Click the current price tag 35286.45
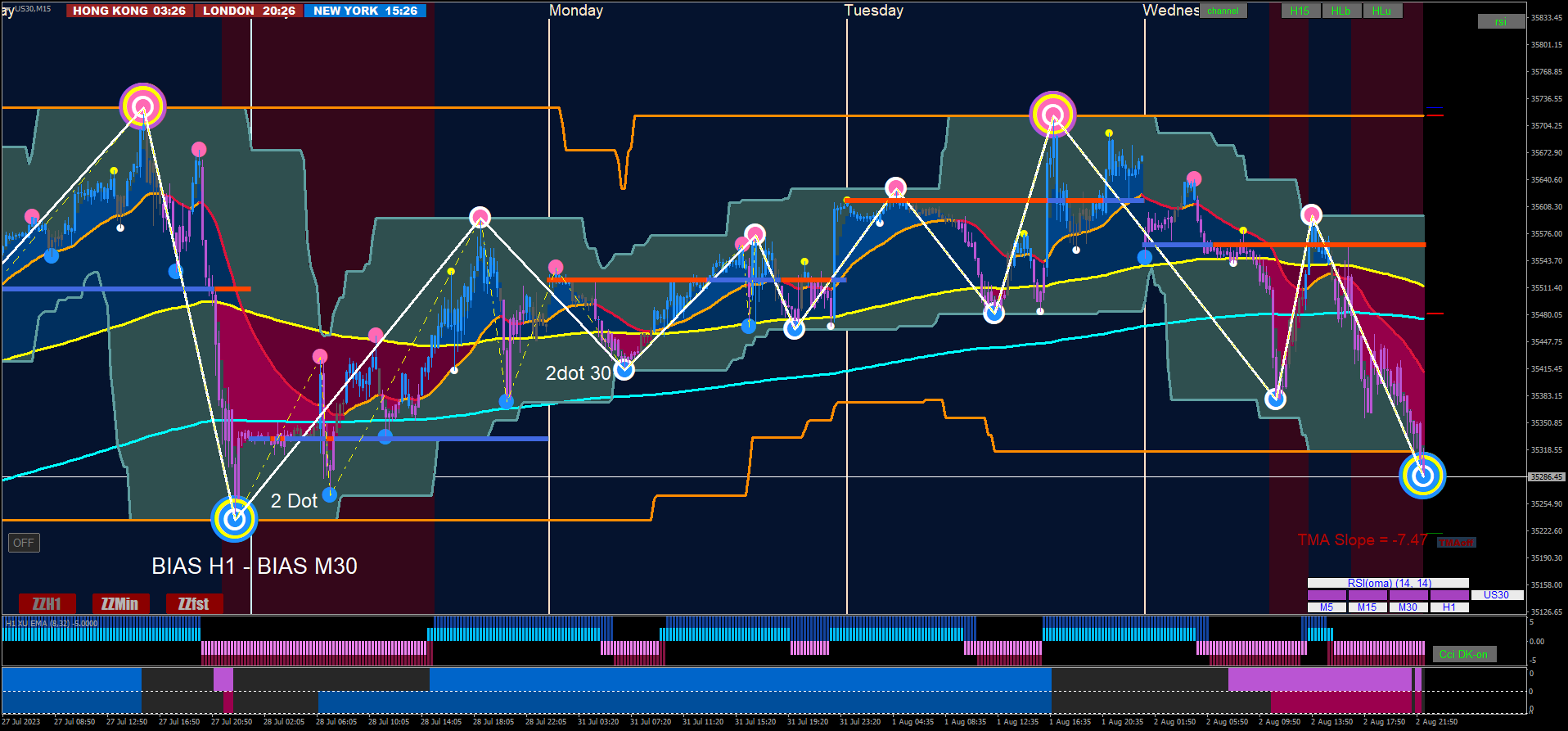The image size is (1568, 731). (1546, 476)
